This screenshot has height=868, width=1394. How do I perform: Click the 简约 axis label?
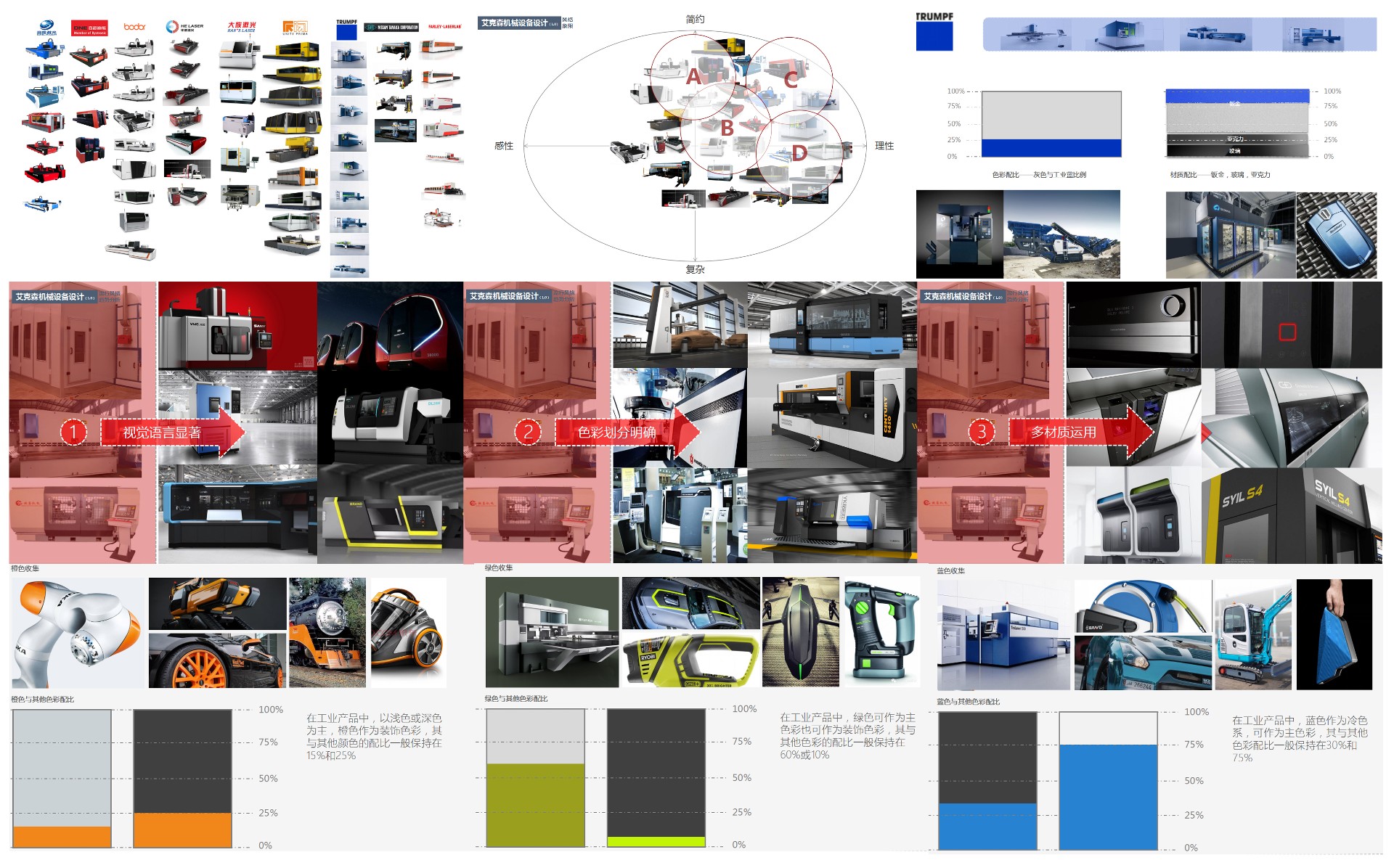(x=695, y=19)
